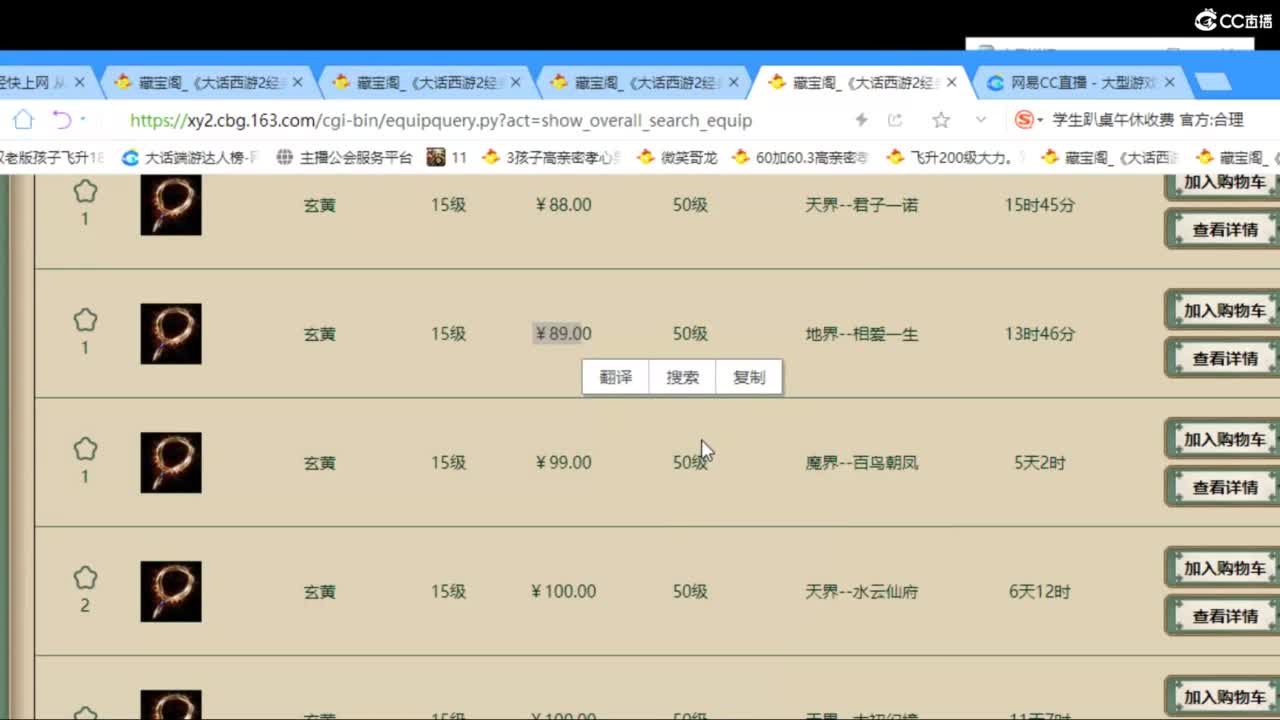Viewport: 1280px width, 720px height.
Task: View details of the 水云仙府 item
Action: tap(1224, 616)
